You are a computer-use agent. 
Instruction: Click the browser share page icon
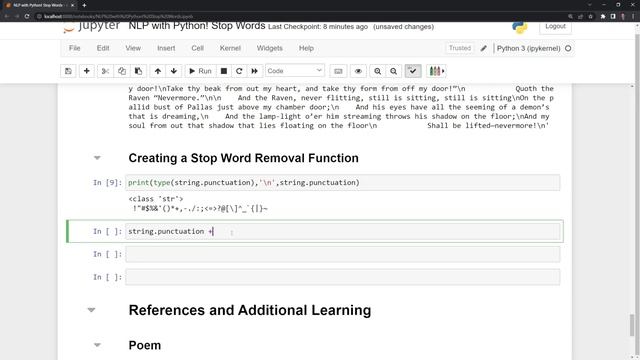point(580,16)
